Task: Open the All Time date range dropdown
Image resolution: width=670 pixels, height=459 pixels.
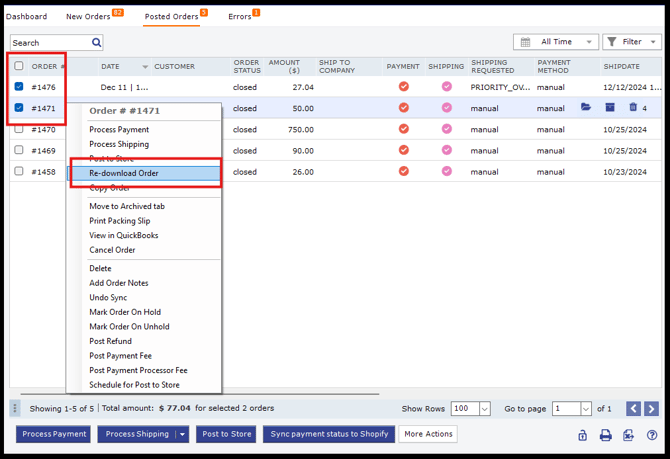Action: [555, 42]
